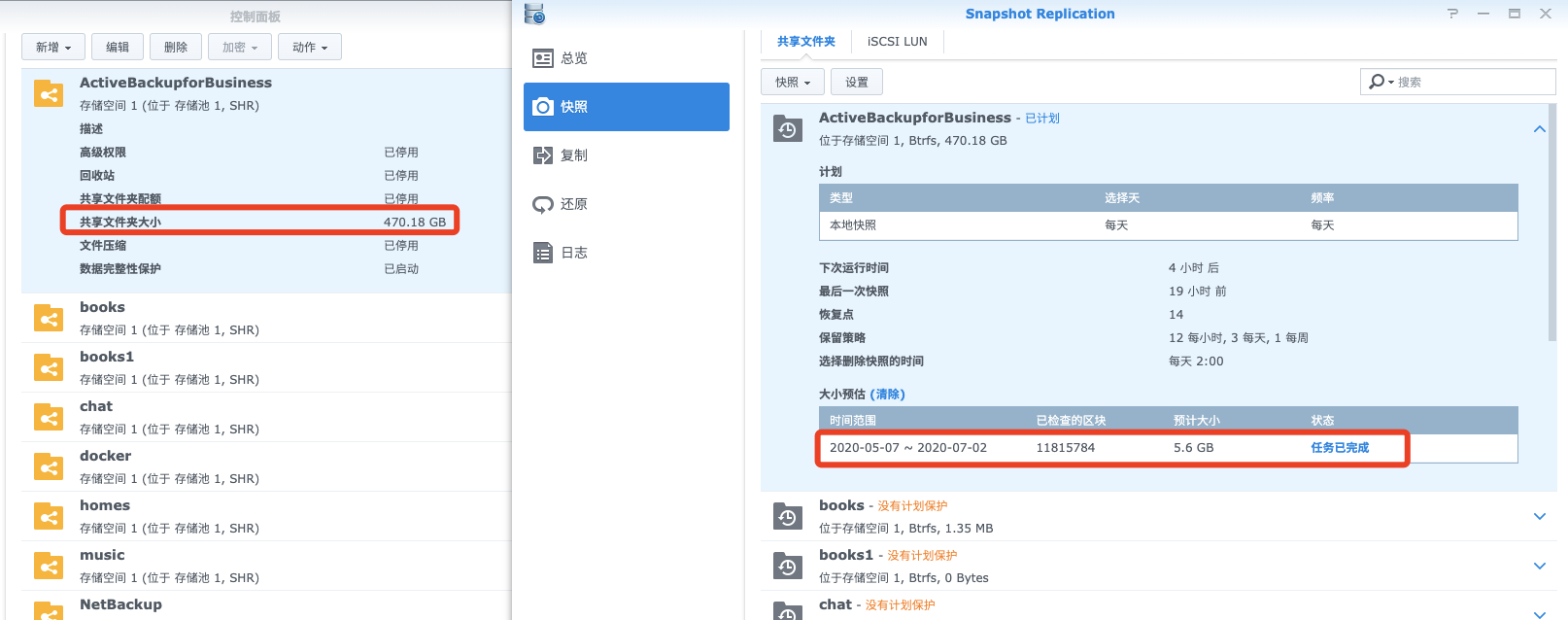
Task: Select the 快照 camera icon in sidebar
Action: pos(543,107)
